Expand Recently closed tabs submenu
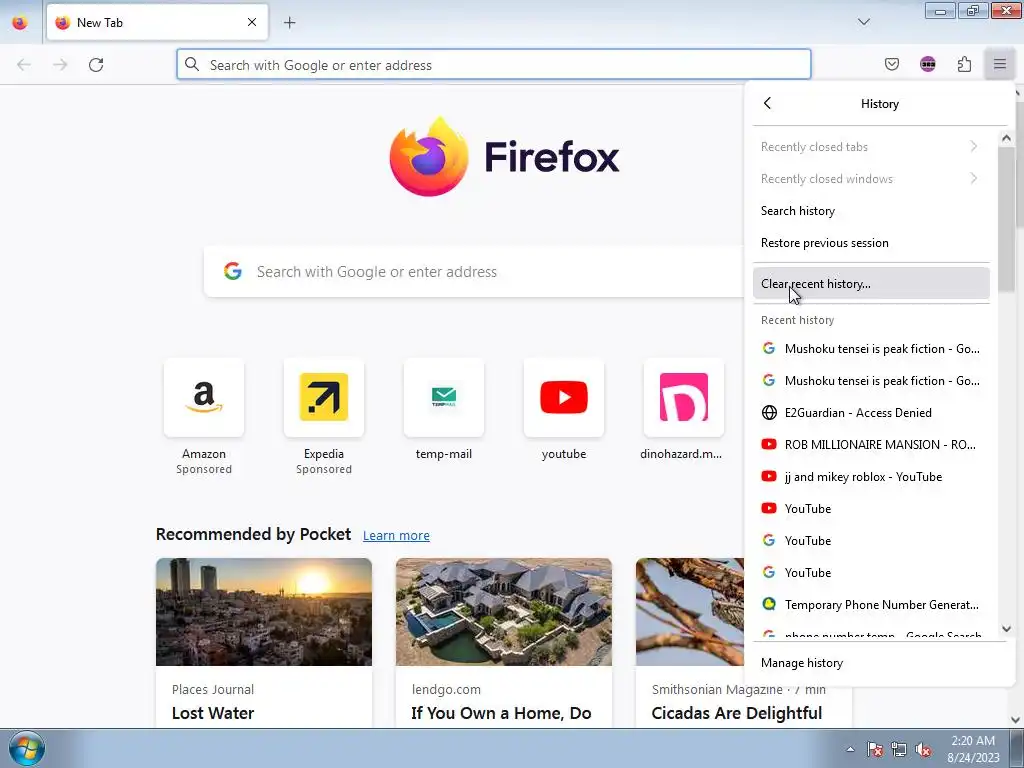The width and height of the screenshot is (1024, 768). click(x=871, y=146)
